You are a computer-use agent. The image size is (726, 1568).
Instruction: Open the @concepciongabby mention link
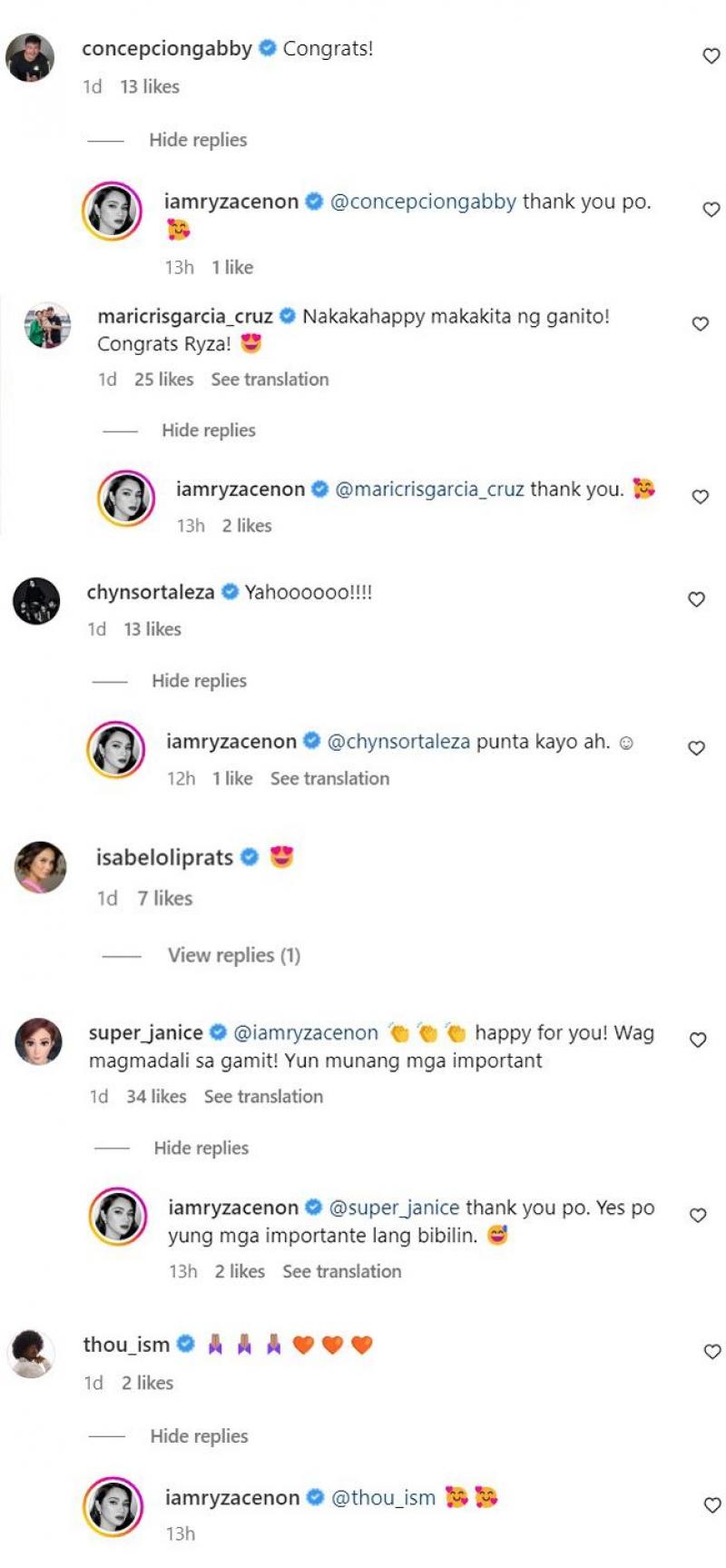423,202
